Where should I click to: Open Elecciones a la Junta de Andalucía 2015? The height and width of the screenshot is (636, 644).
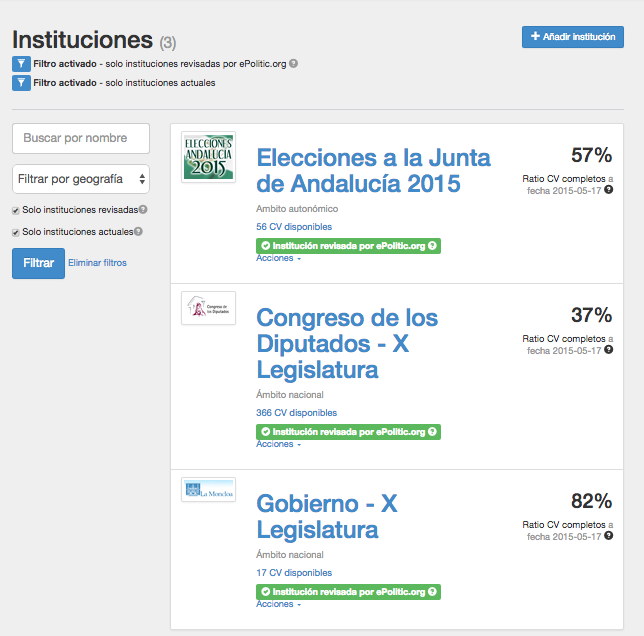(x=373, y=170)
